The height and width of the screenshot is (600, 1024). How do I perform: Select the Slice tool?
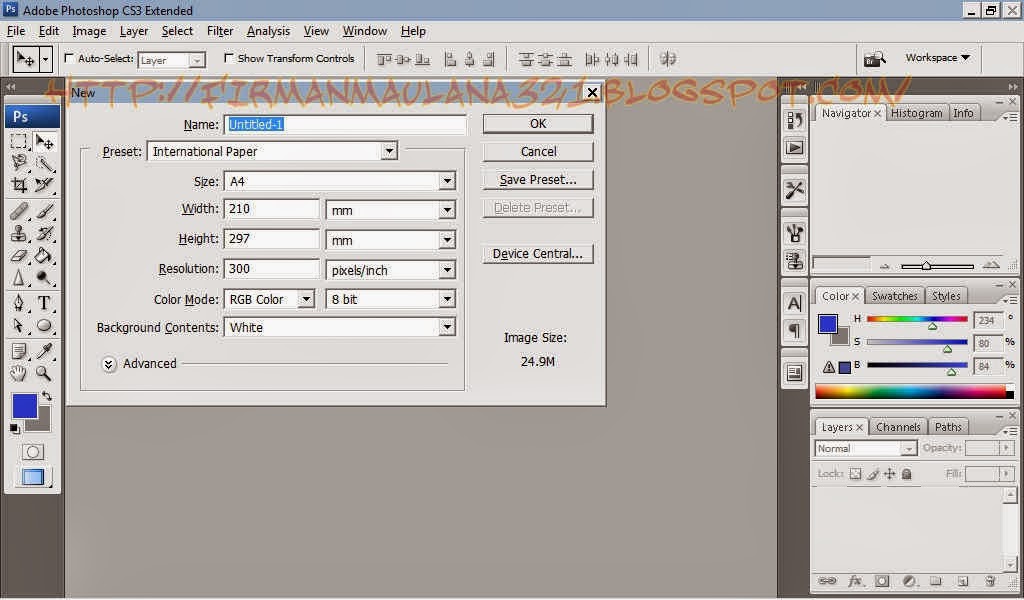[44, 185]
